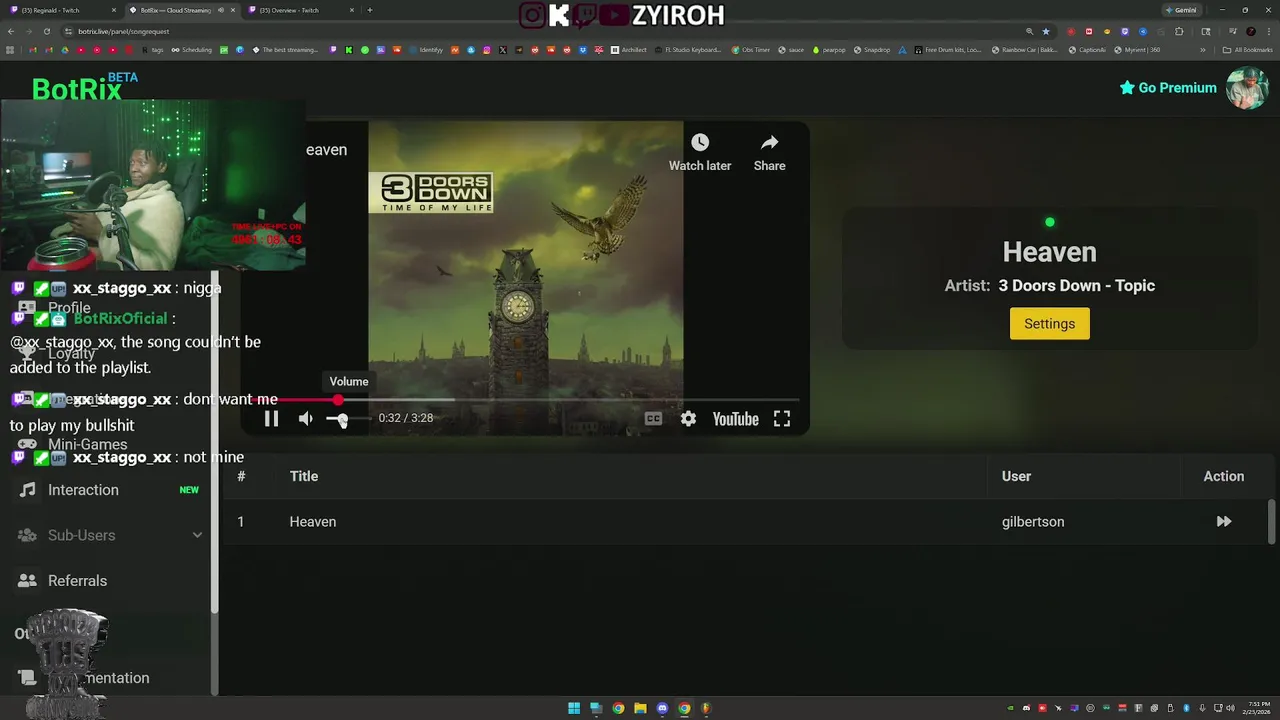Screen dimensions: 1280x720
Task: Switch to the Overview - Twitch tab
Action: (300, 10)
